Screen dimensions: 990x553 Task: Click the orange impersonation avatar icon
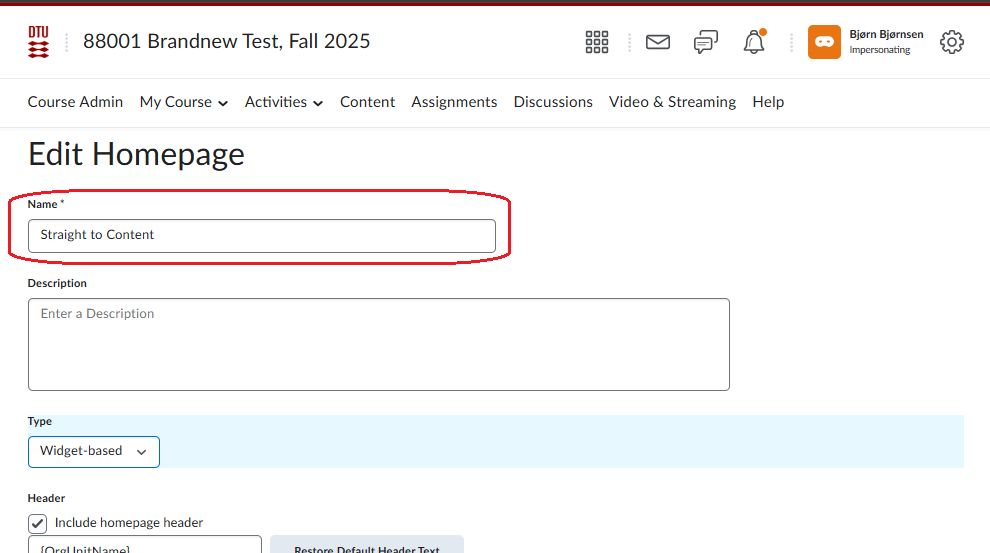click(x=824, y=42)
